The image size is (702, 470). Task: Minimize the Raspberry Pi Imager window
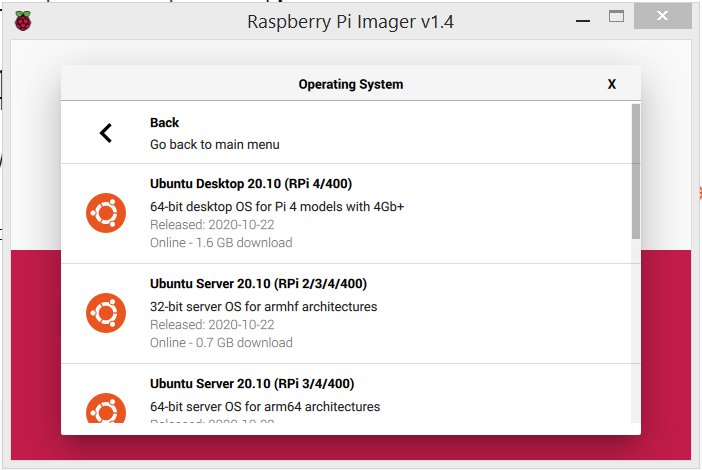[x=582, y=21]
